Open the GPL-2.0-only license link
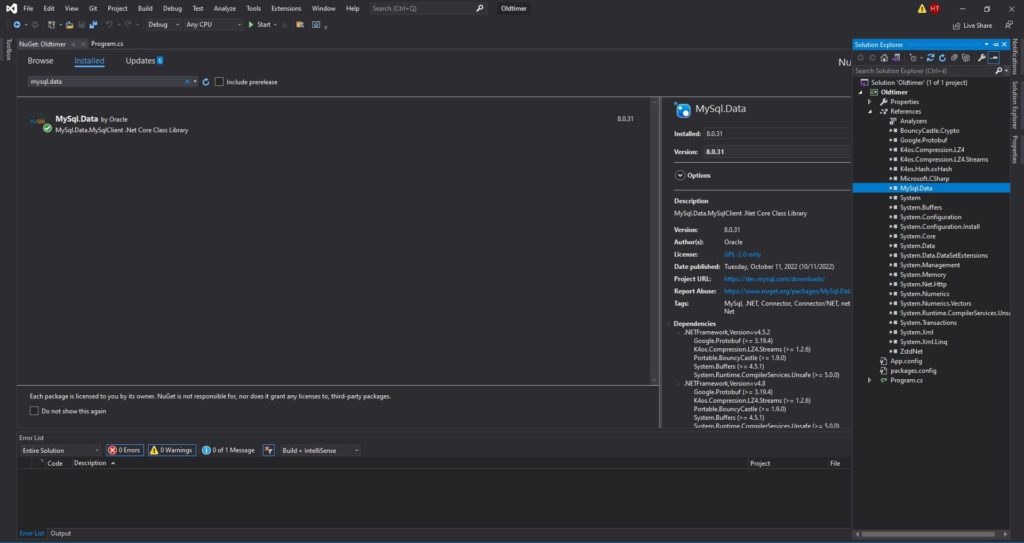Screen dimensions: 1024x543 point(742,254)
